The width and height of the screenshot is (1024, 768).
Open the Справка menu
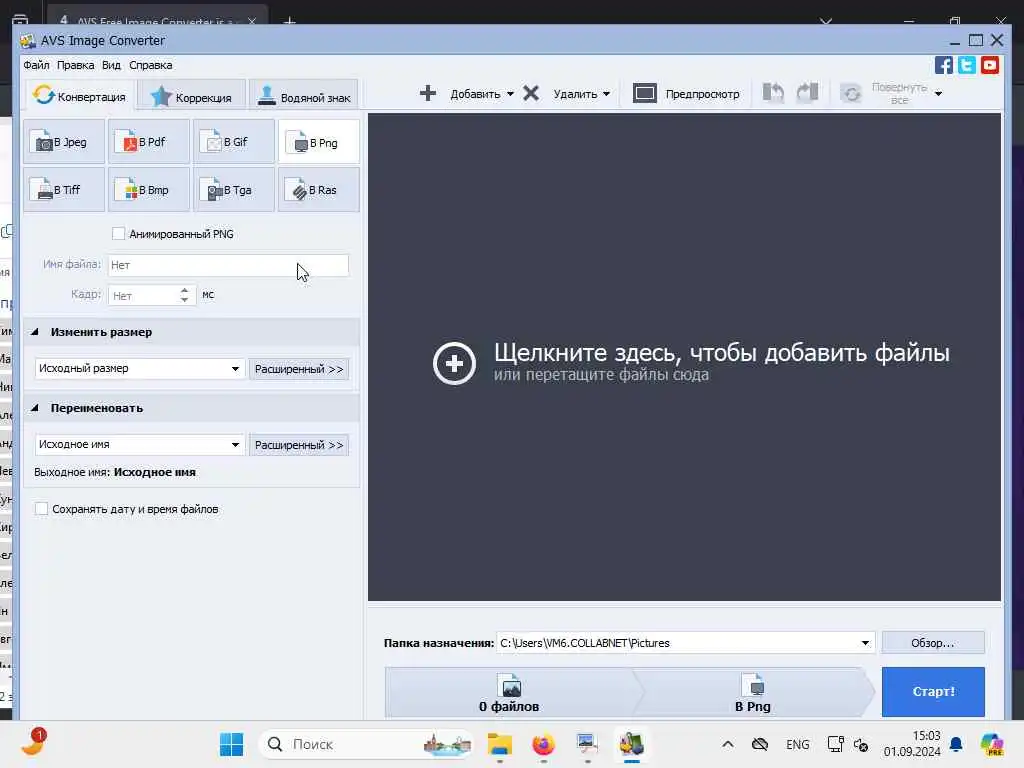[151, 65]
